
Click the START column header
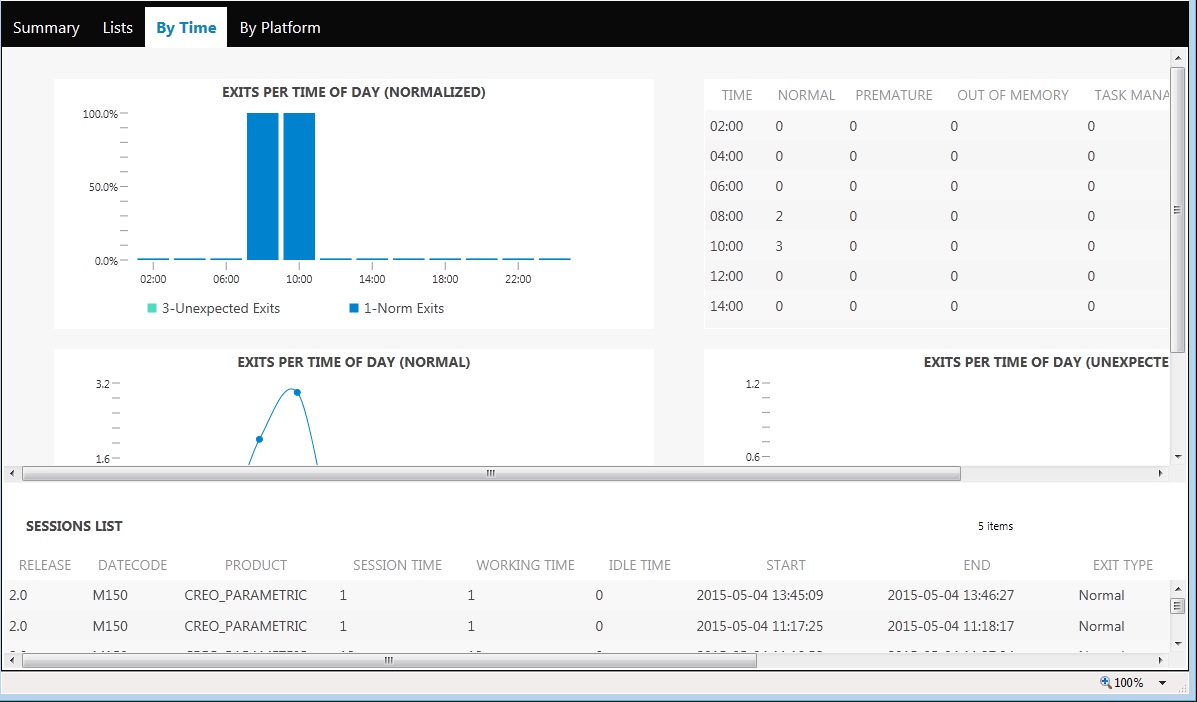786,565
